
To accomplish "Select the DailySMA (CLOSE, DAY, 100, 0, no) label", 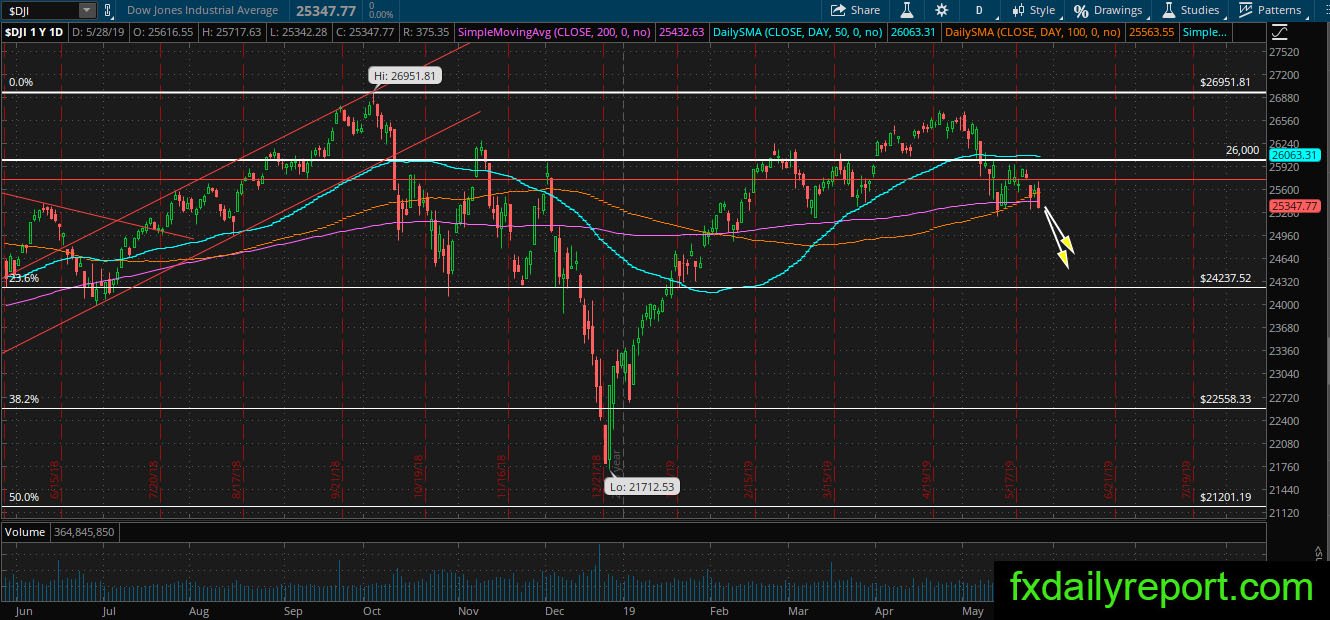I will (1033, 32).
